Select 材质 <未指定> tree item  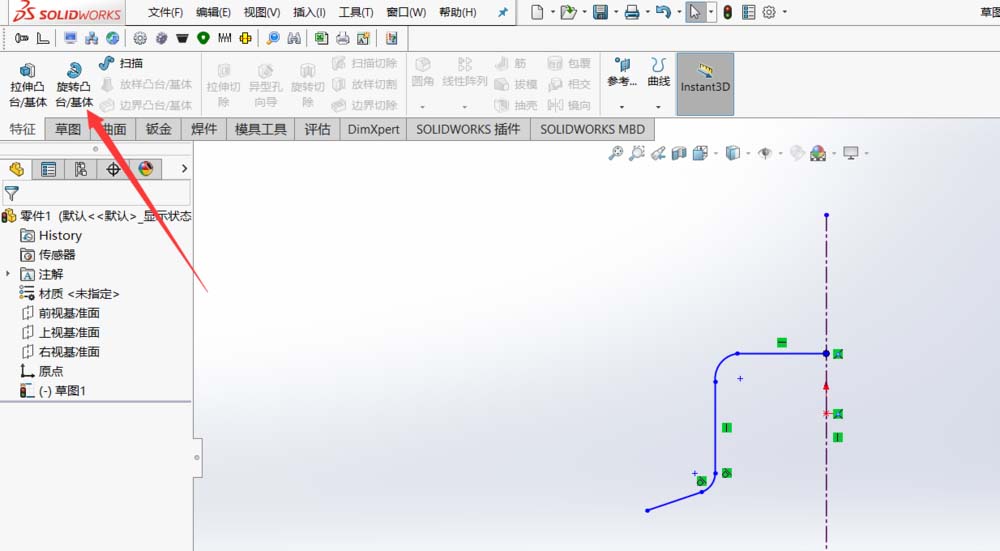pyautogui.click(x=70, y=293)
